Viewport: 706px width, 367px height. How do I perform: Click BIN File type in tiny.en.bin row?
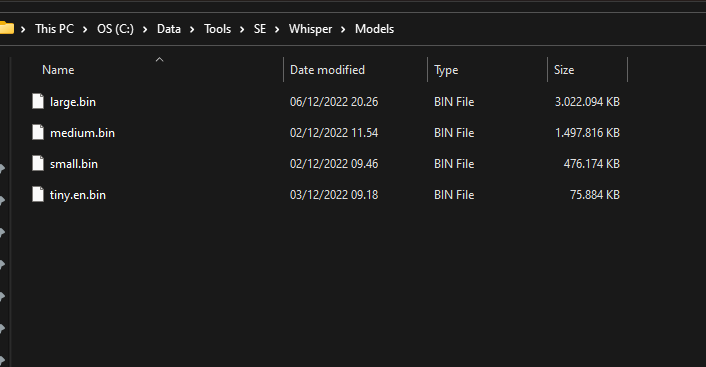(x=454, y=195)
